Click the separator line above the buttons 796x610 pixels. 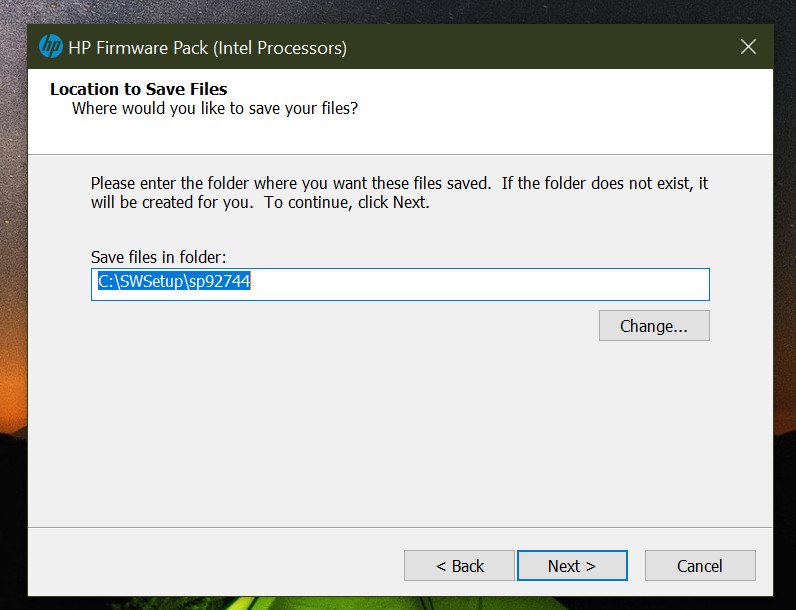400,527
